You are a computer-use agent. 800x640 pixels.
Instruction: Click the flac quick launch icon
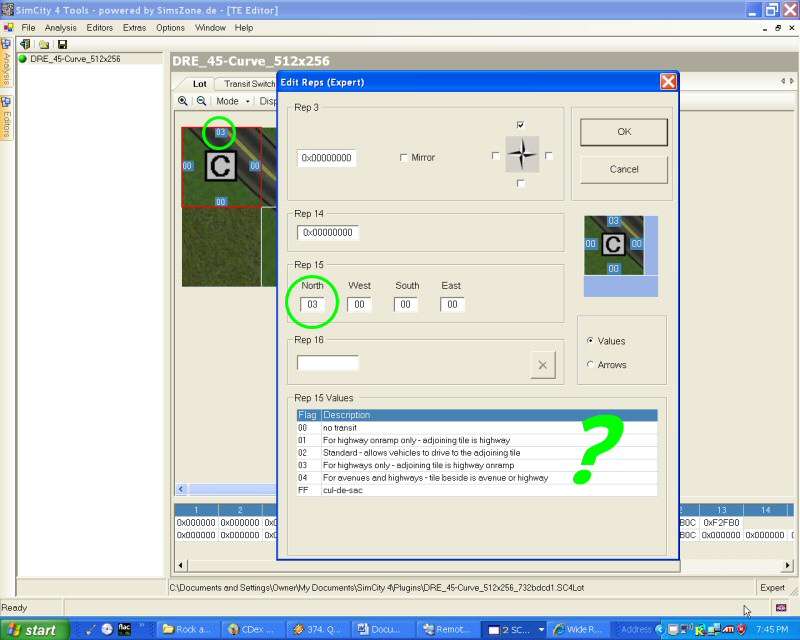[x=124, y=629]
